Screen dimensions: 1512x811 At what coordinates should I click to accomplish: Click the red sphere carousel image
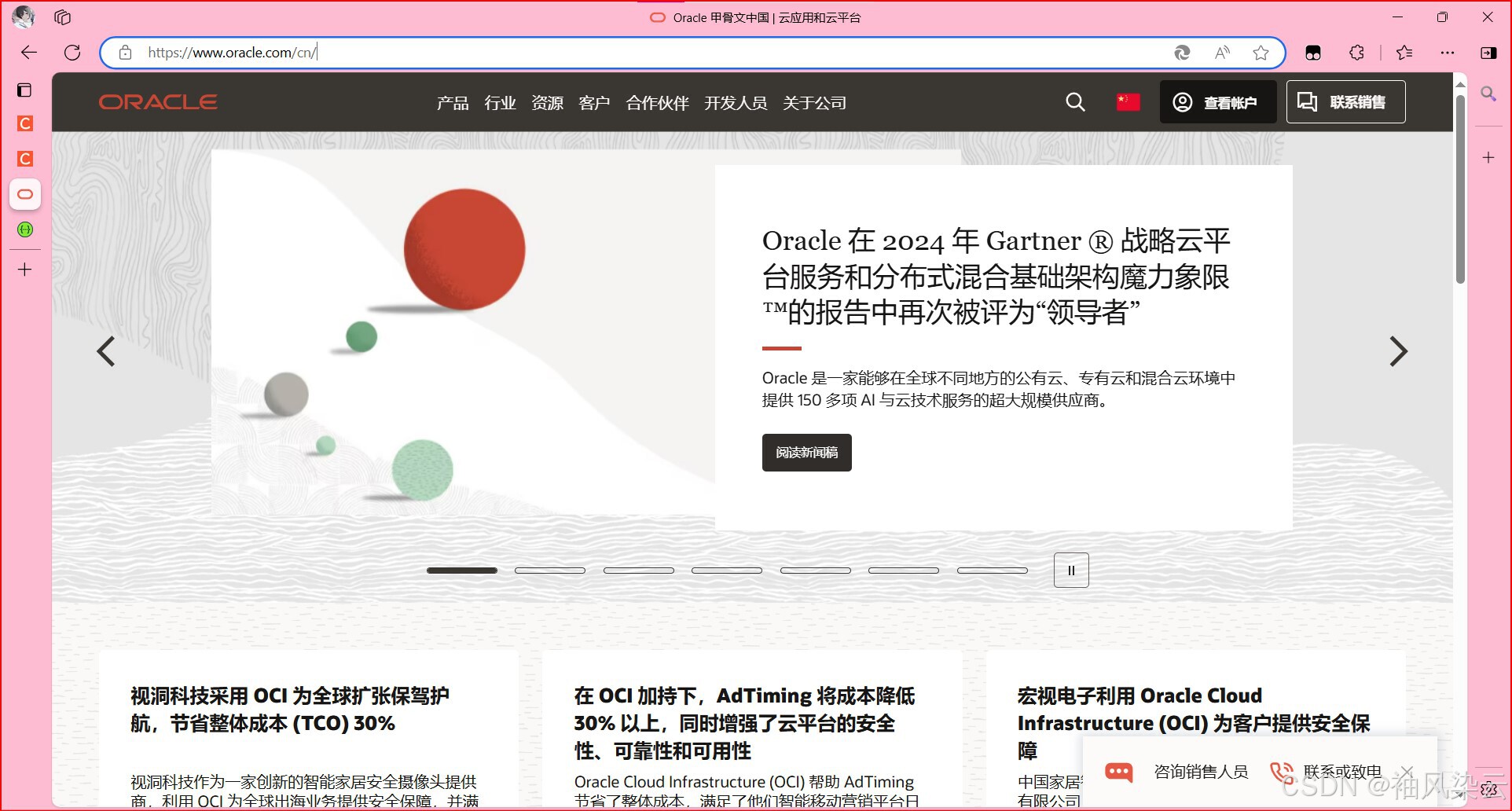(464, 250)
